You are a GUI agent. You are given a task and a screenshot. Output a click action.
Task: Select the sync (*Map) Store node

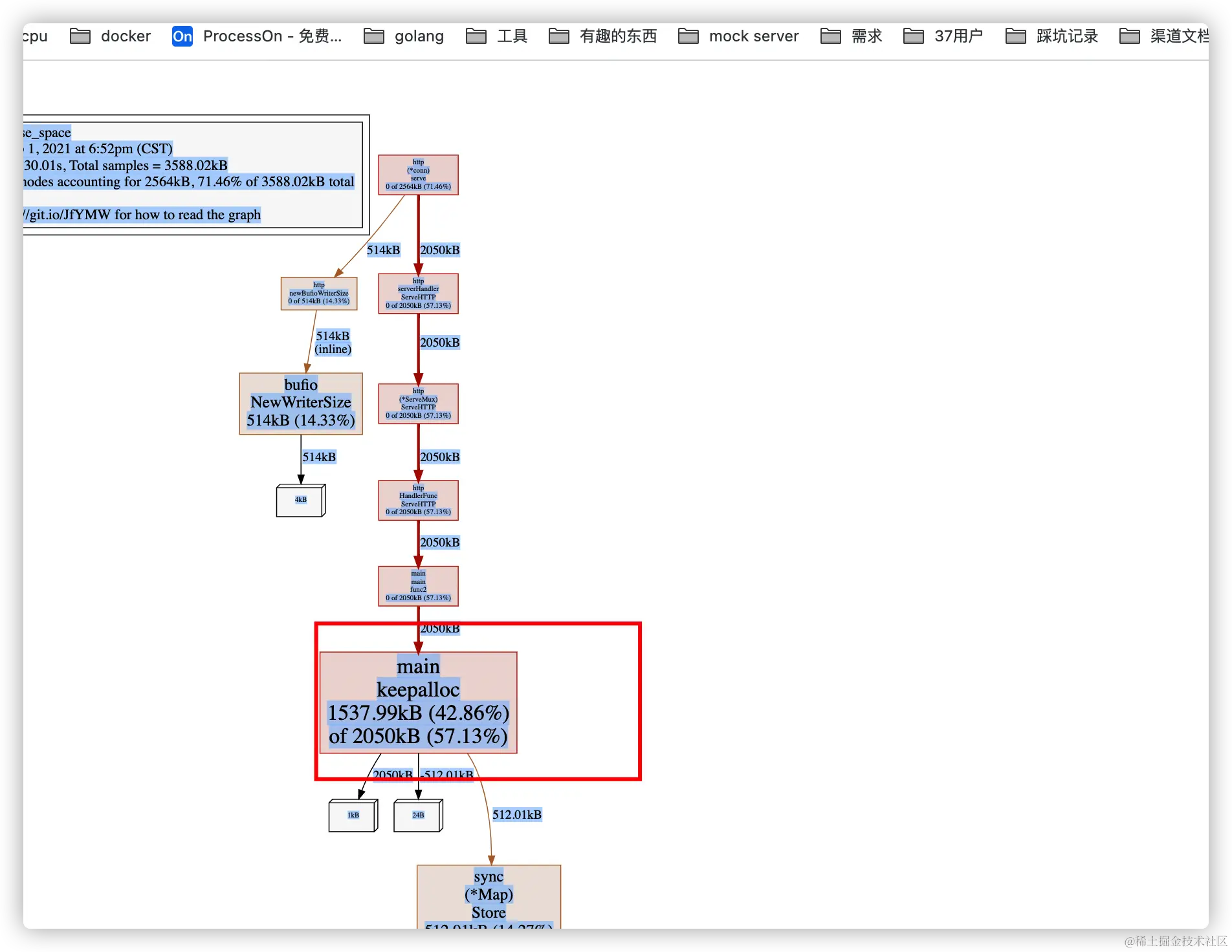coord(489,894)
